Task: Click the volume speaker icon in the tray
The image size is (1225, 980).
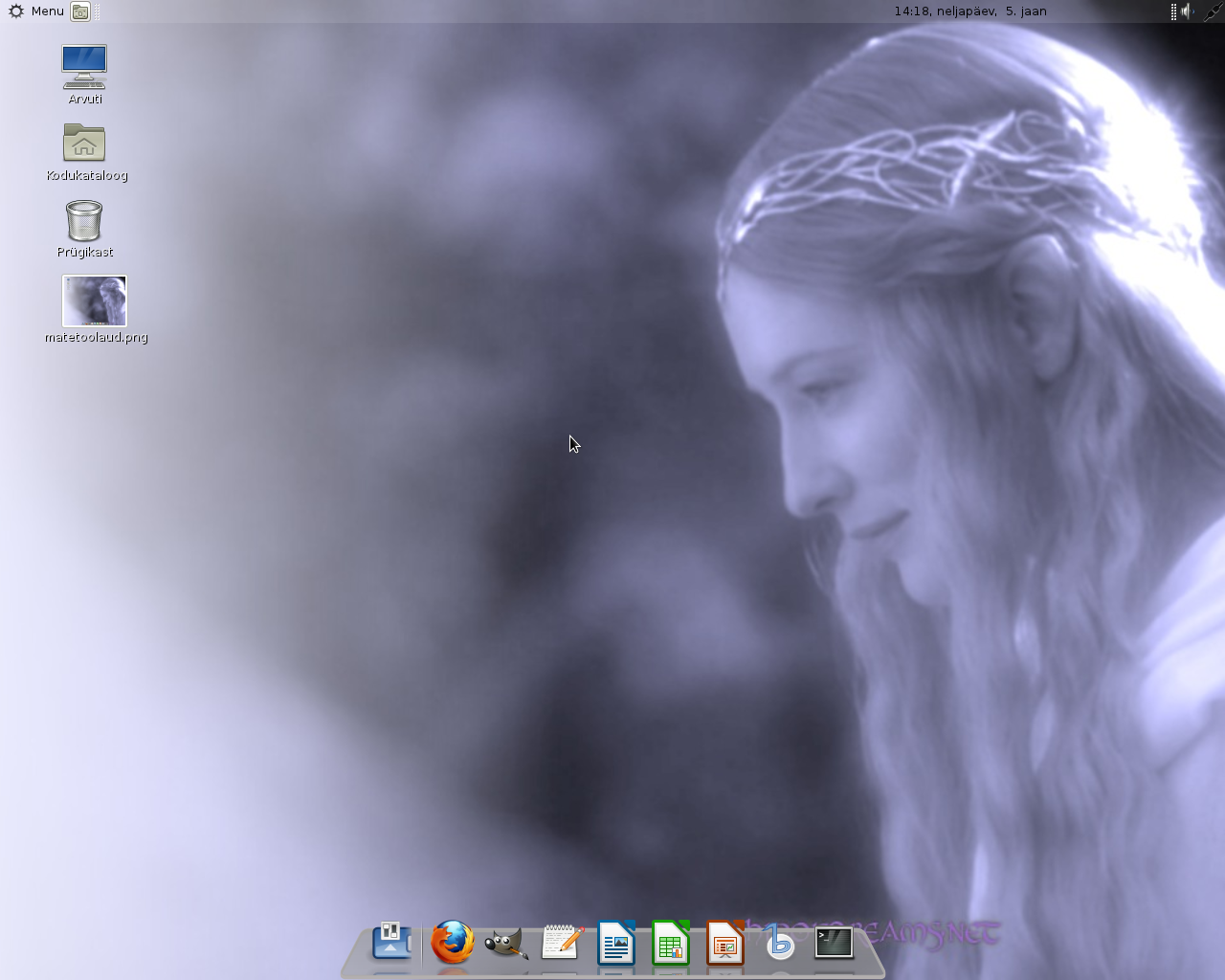Action: pos(1188,11)
